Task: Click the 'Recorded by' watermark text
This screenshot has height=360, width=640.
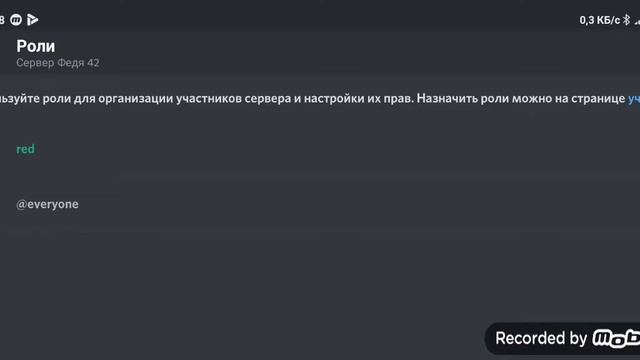Action: [541, 338]
